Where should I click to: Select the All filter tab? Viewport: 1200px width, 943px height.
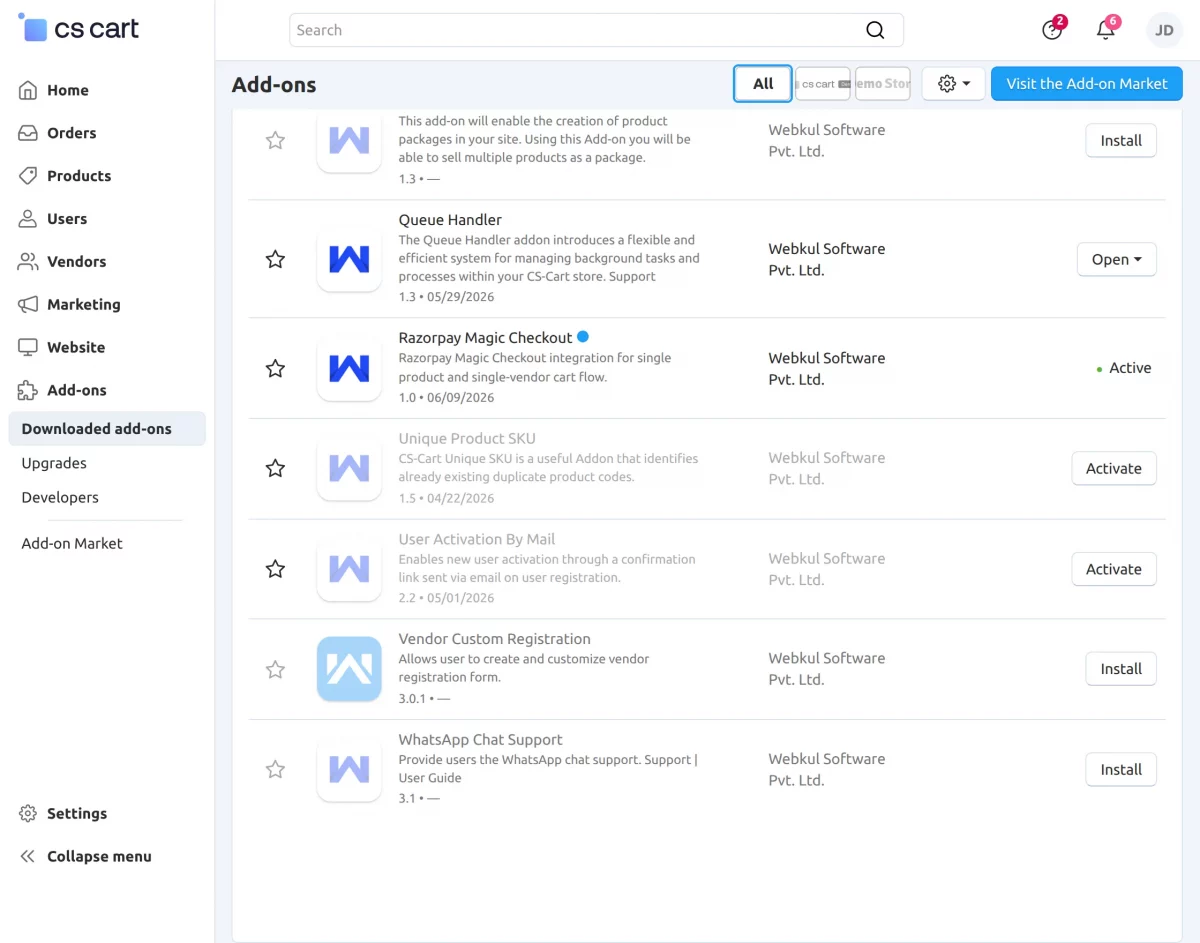tap(763, 84)
